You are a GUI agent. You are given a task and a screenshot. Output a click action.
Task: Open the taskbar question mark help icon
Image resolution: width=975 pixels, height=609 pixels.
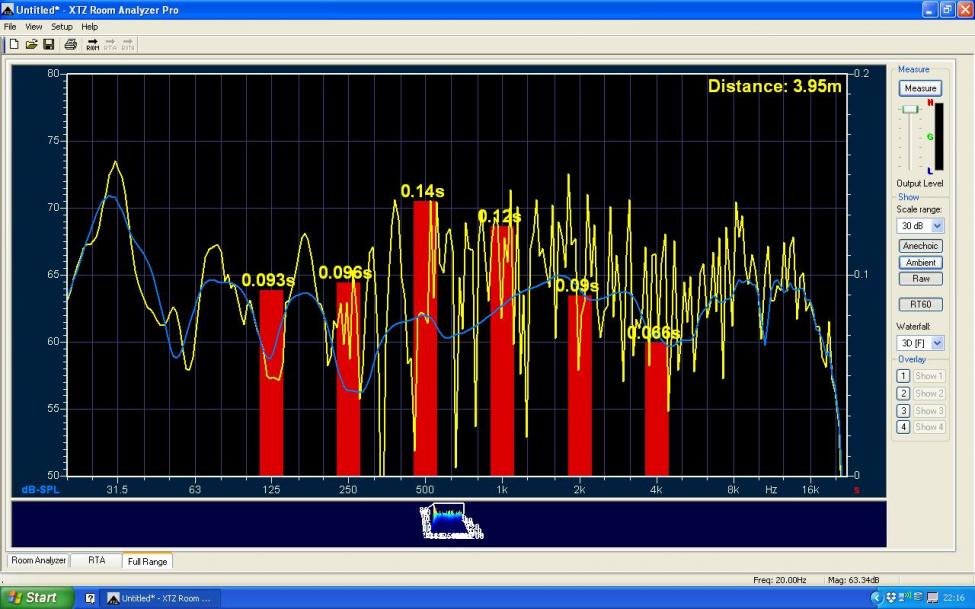point(90,598)
